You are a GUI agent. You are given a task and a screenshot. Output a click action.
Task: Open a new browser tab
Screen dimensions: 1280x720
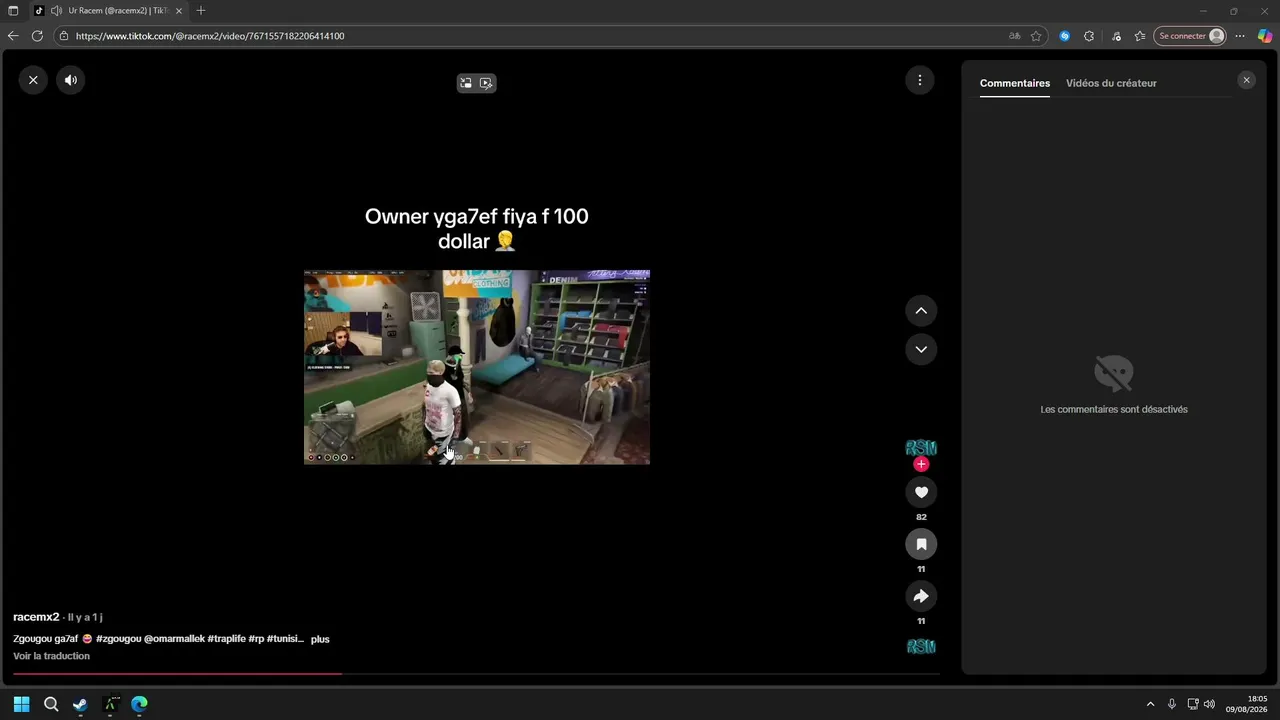(201, 11)
